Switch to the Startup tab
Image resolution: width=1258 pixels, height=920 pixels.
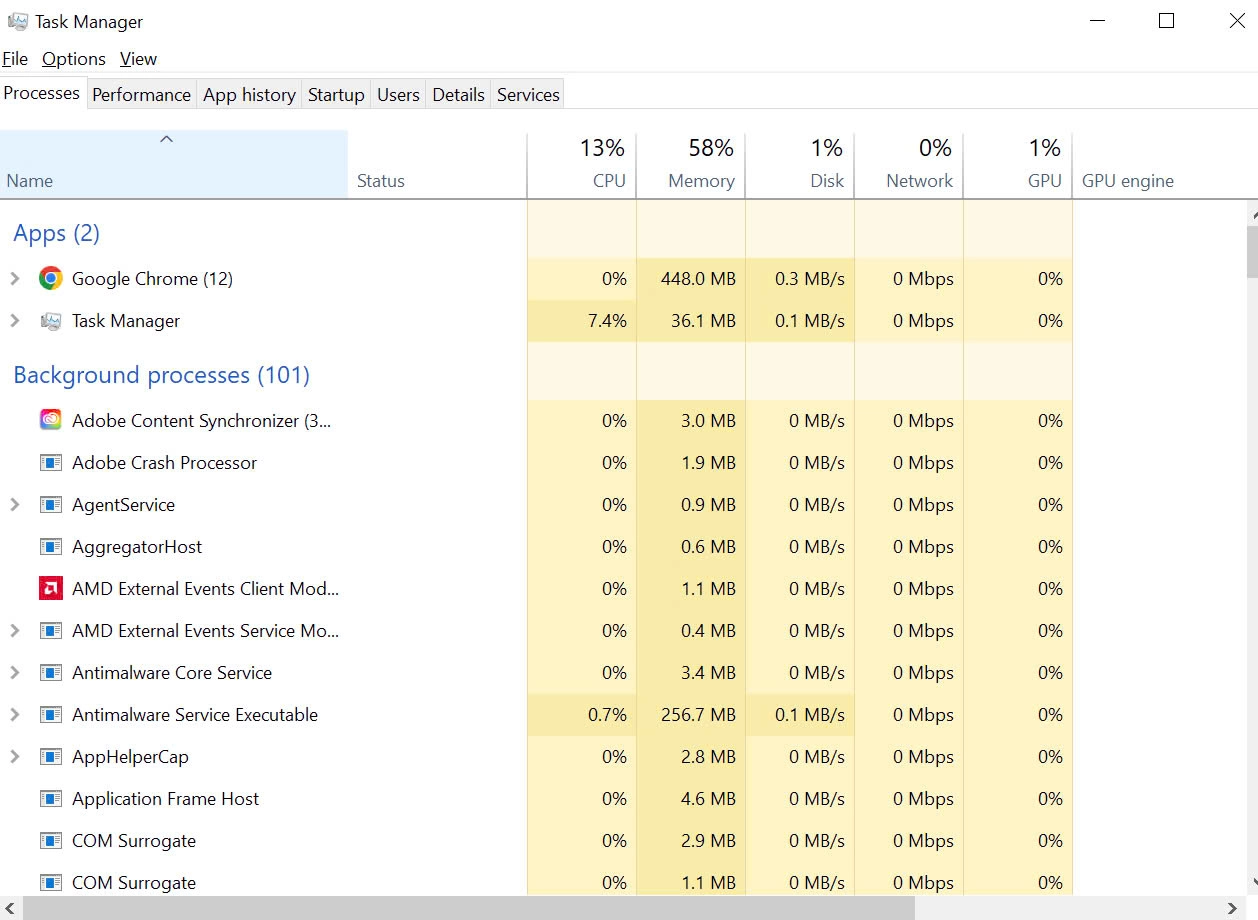pyautogui.click(x=335, y=95)
